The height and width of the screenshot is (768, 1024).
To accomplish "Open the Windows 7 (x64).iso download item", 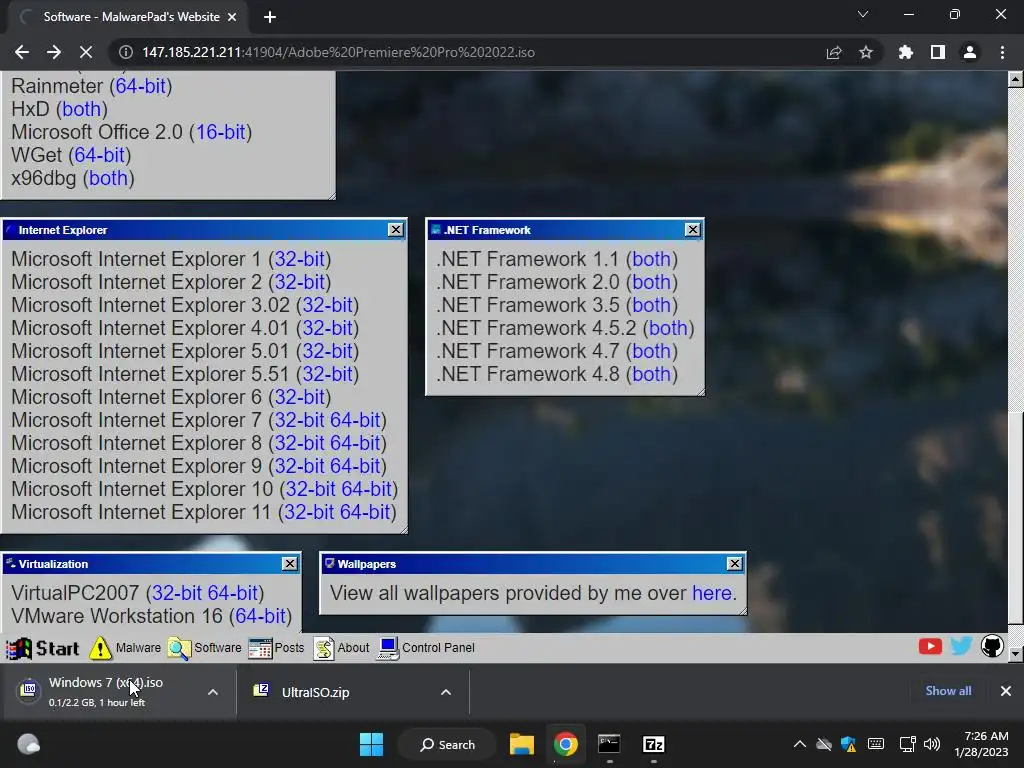I will point(108,692).
